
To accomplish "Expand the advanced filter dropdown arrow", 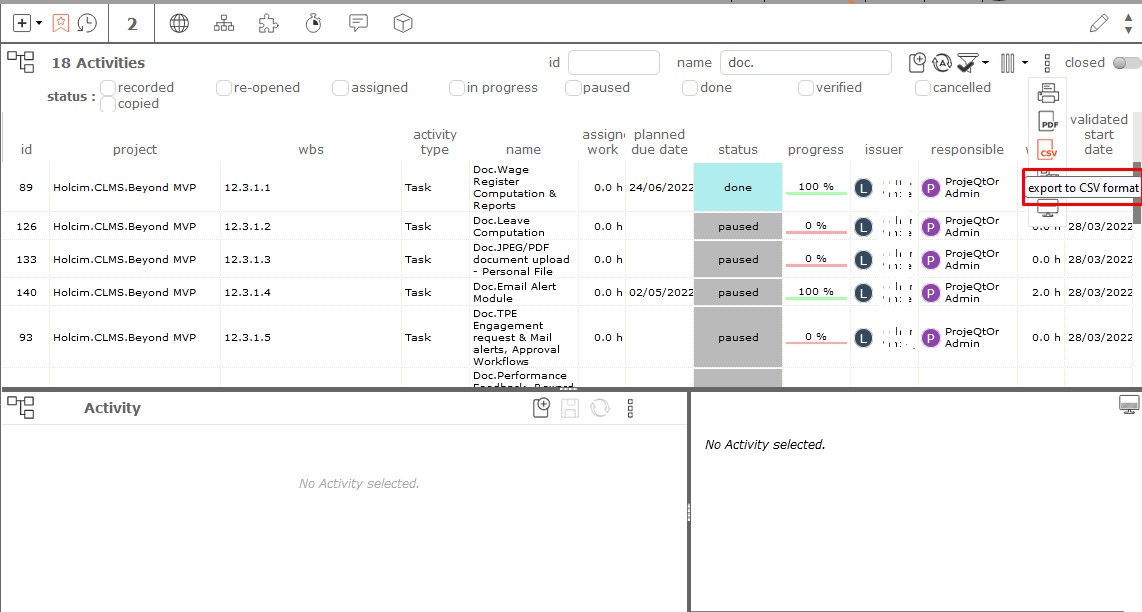I will pos(985,63).
